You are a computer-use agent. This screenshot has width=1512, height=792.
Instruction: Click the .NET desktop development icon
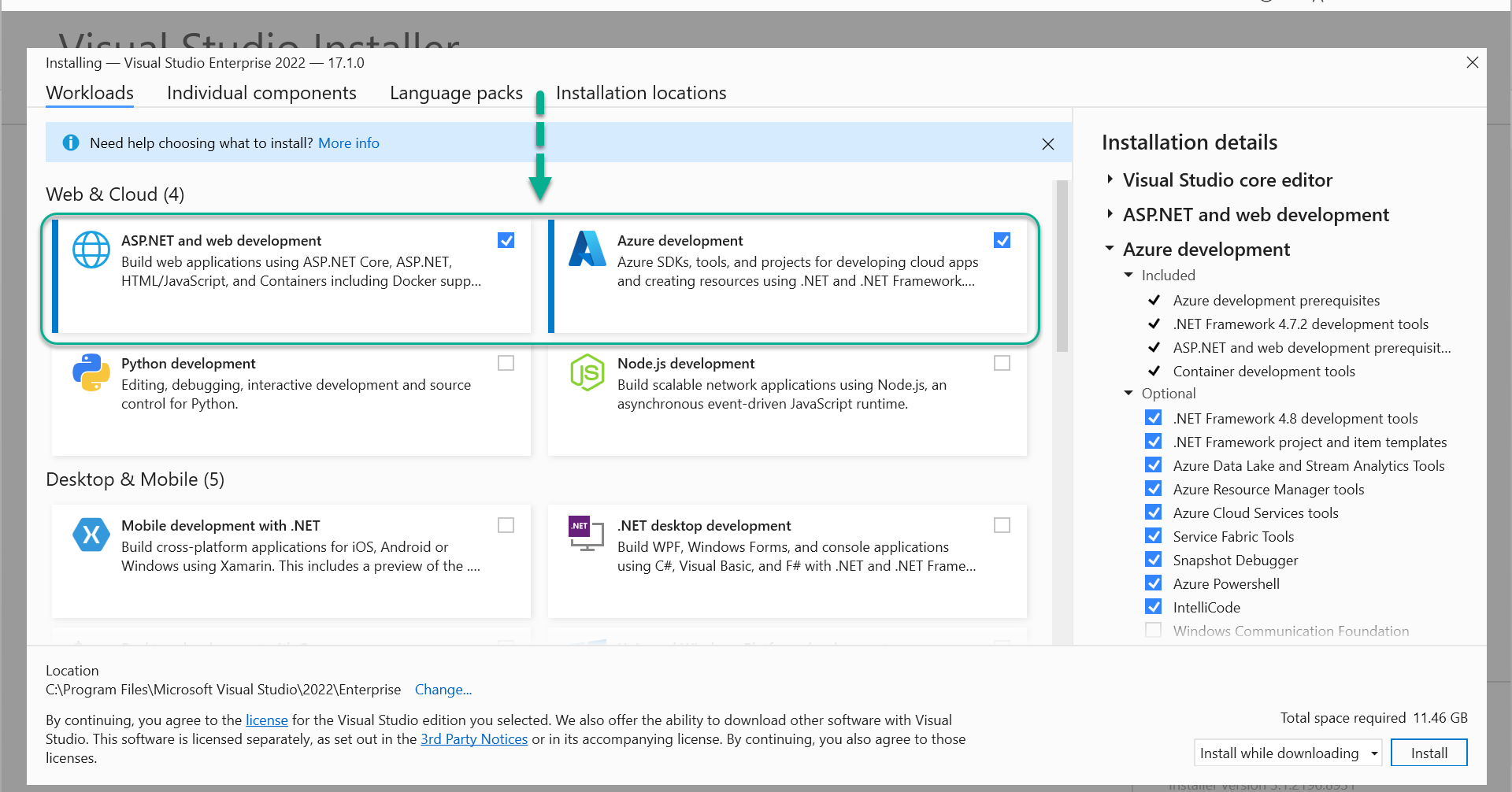586,533
